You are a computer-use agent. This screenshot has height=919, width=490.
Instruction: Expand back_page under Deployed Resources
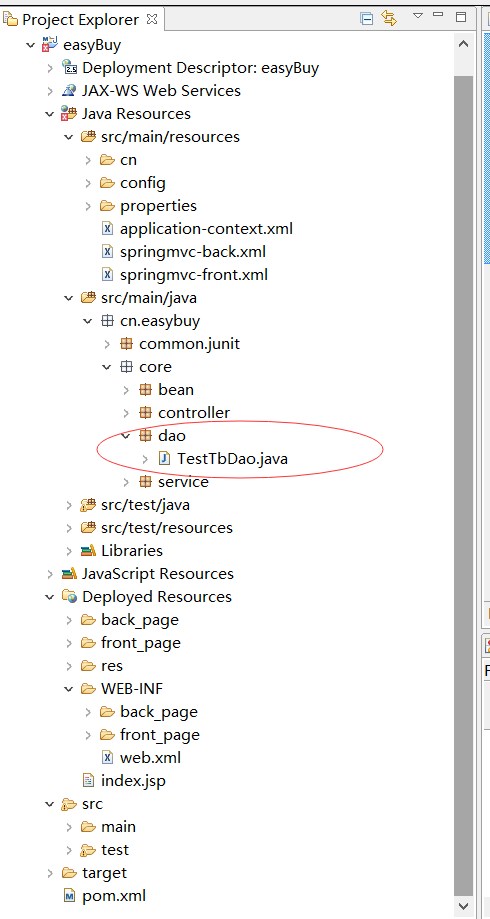point(69,620)
